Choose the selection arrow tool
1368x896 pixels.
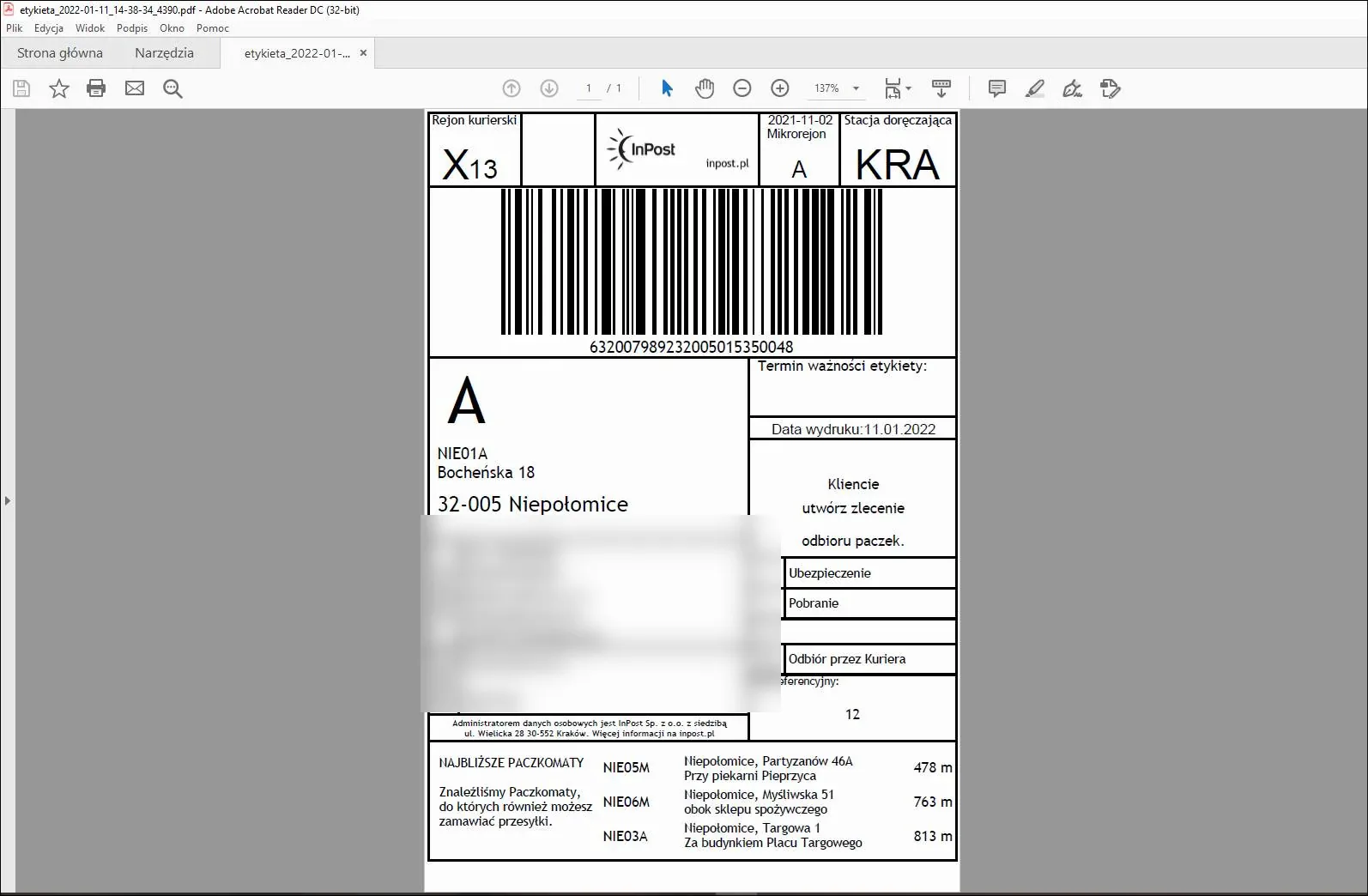[667, 88]
